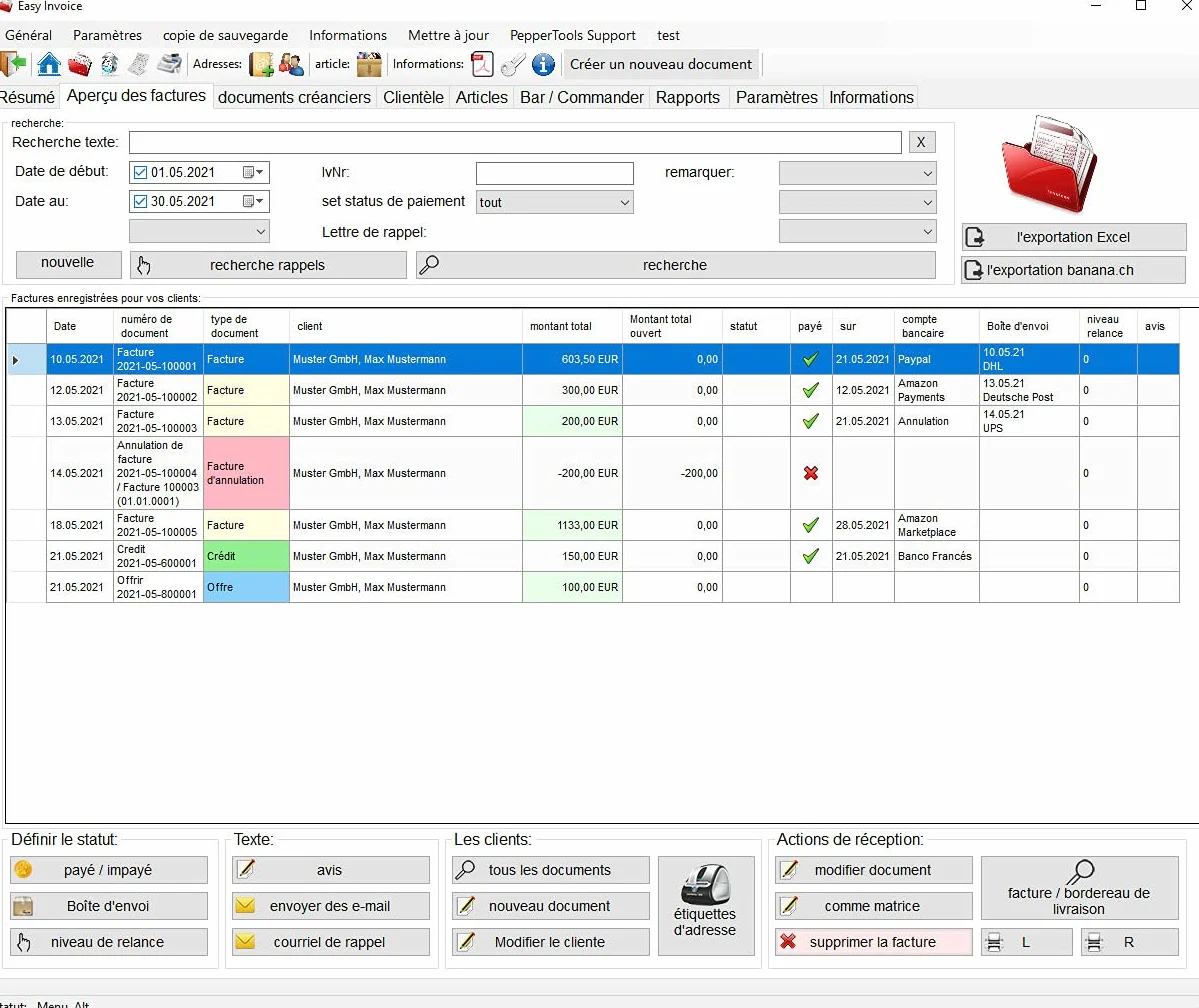Viewport: 1199px width, 1008px height.
Task: Open the customers people icon
Action: click(x=291, y=64)
